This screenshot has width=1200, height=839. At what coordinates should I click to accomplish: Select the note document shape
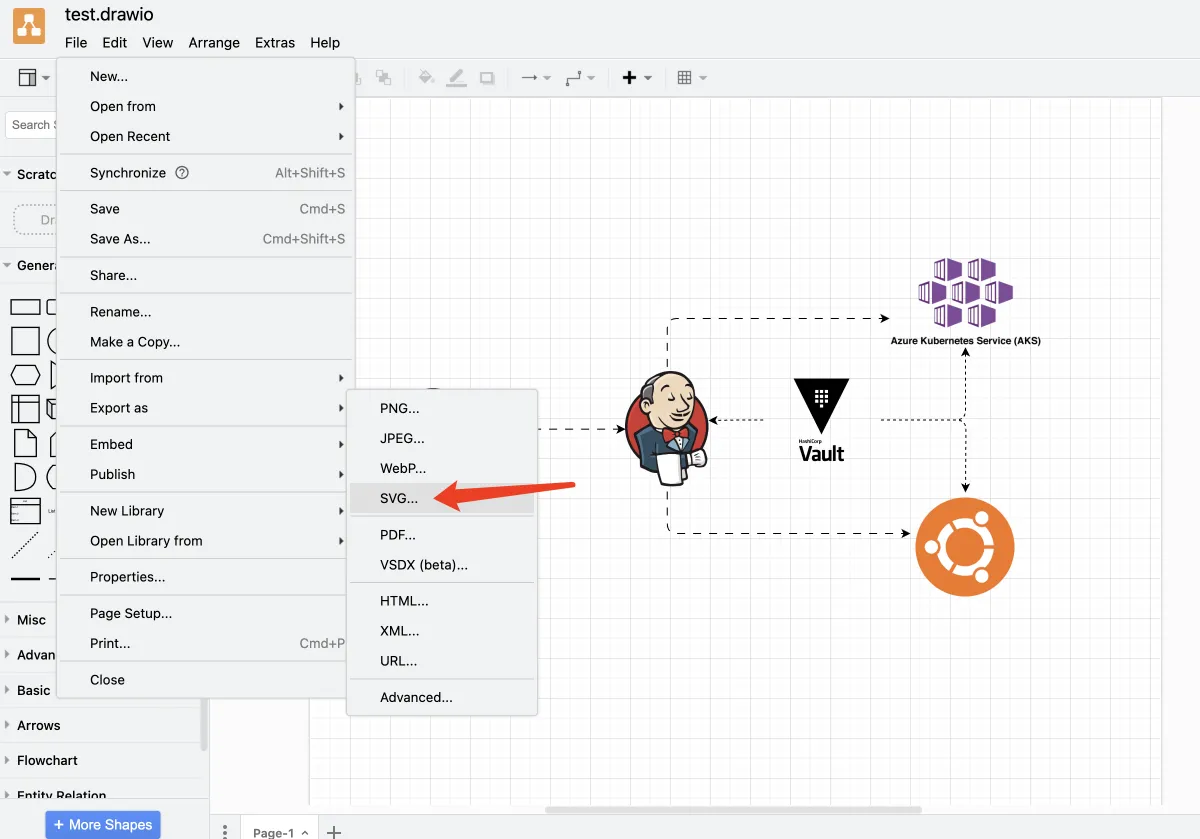click(x=25, y=442)
